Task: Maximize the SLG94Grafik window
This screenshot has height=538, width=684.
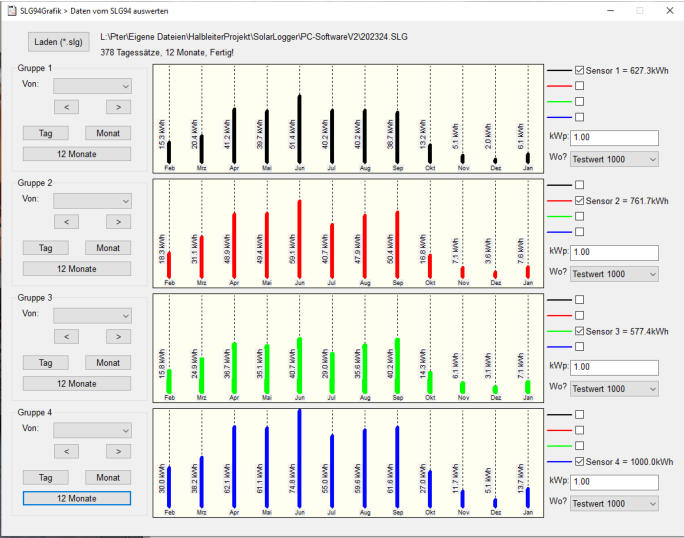Action: [639, 10]
